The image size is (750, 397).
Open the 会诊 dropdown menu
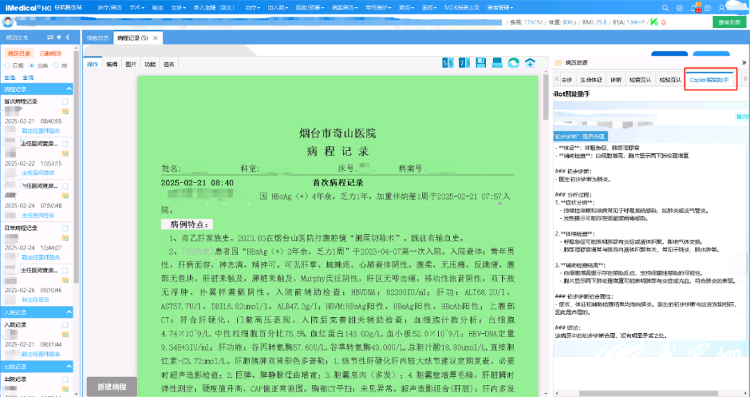click(178, 8)
